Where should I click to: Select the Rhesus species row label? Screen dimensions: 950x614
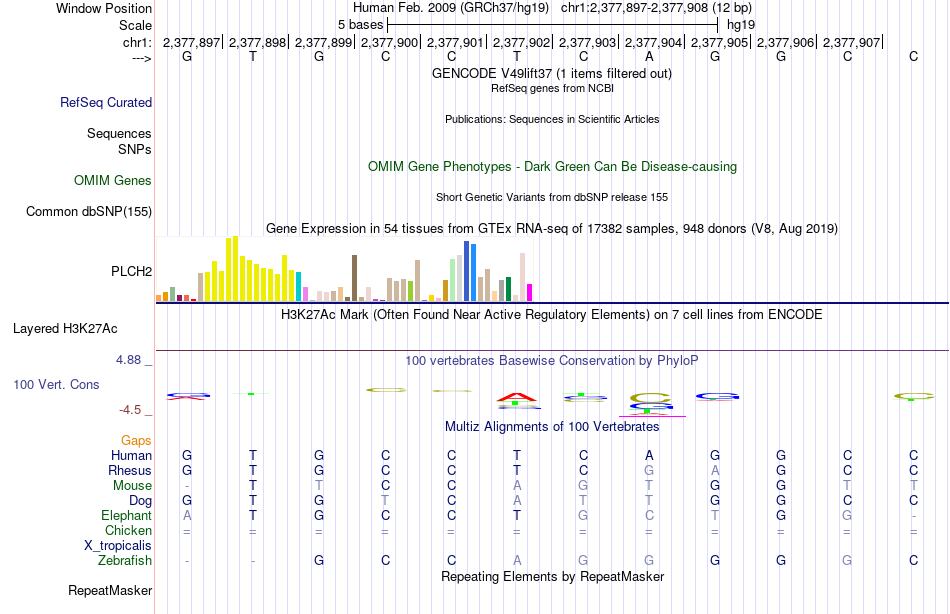[x=130, y=470]
